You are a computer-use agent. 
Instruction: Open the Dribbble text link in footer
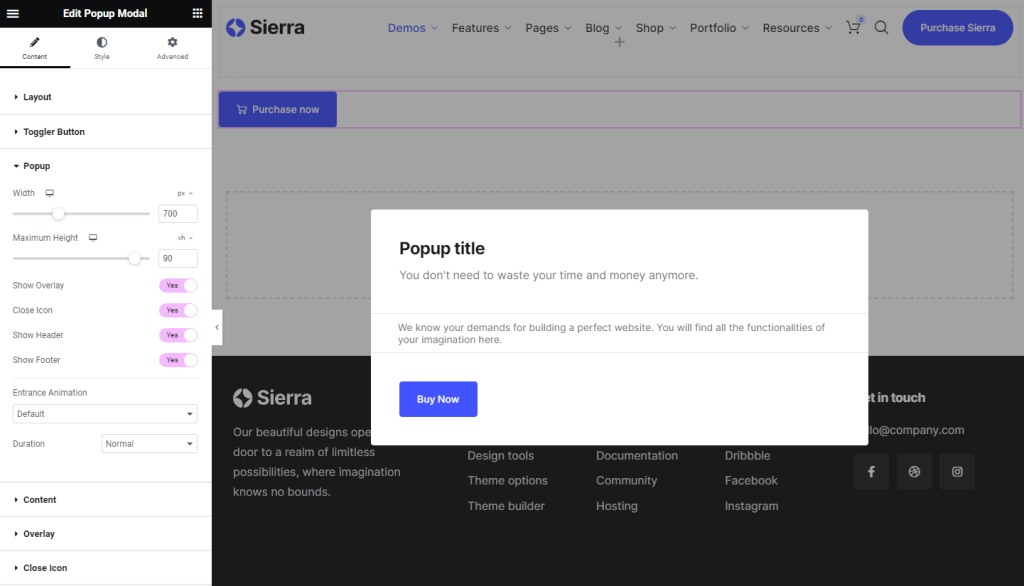(x=747, y=455)
